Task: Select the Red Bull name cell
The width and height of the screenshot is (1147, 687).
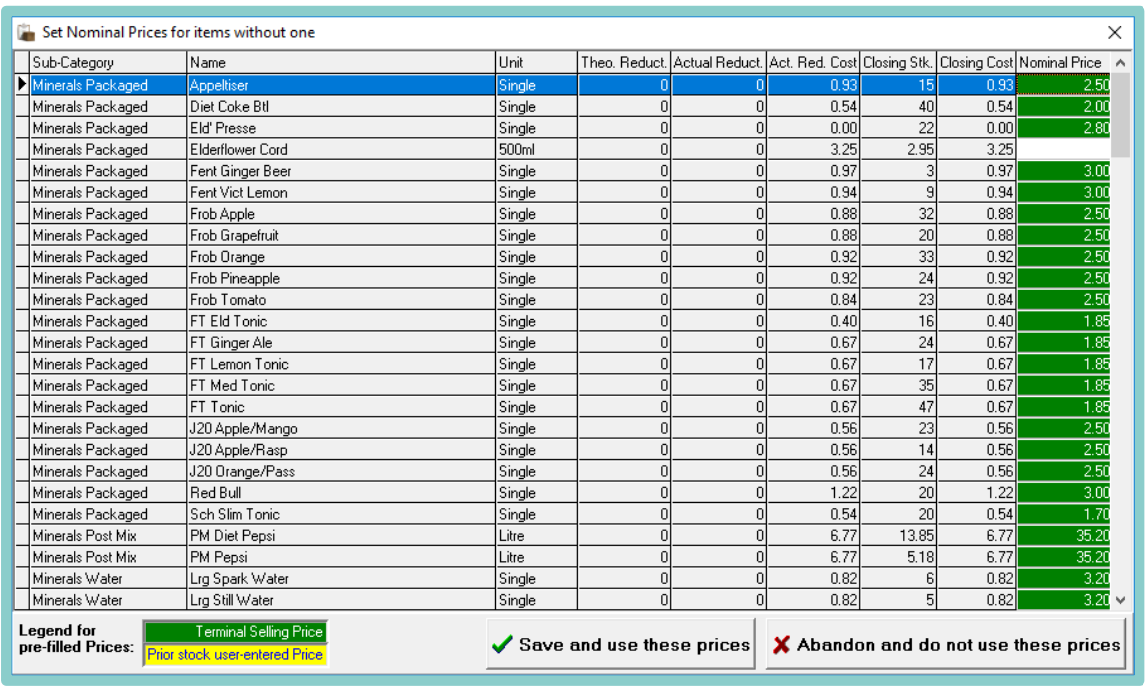Action: tap(340, 493)
